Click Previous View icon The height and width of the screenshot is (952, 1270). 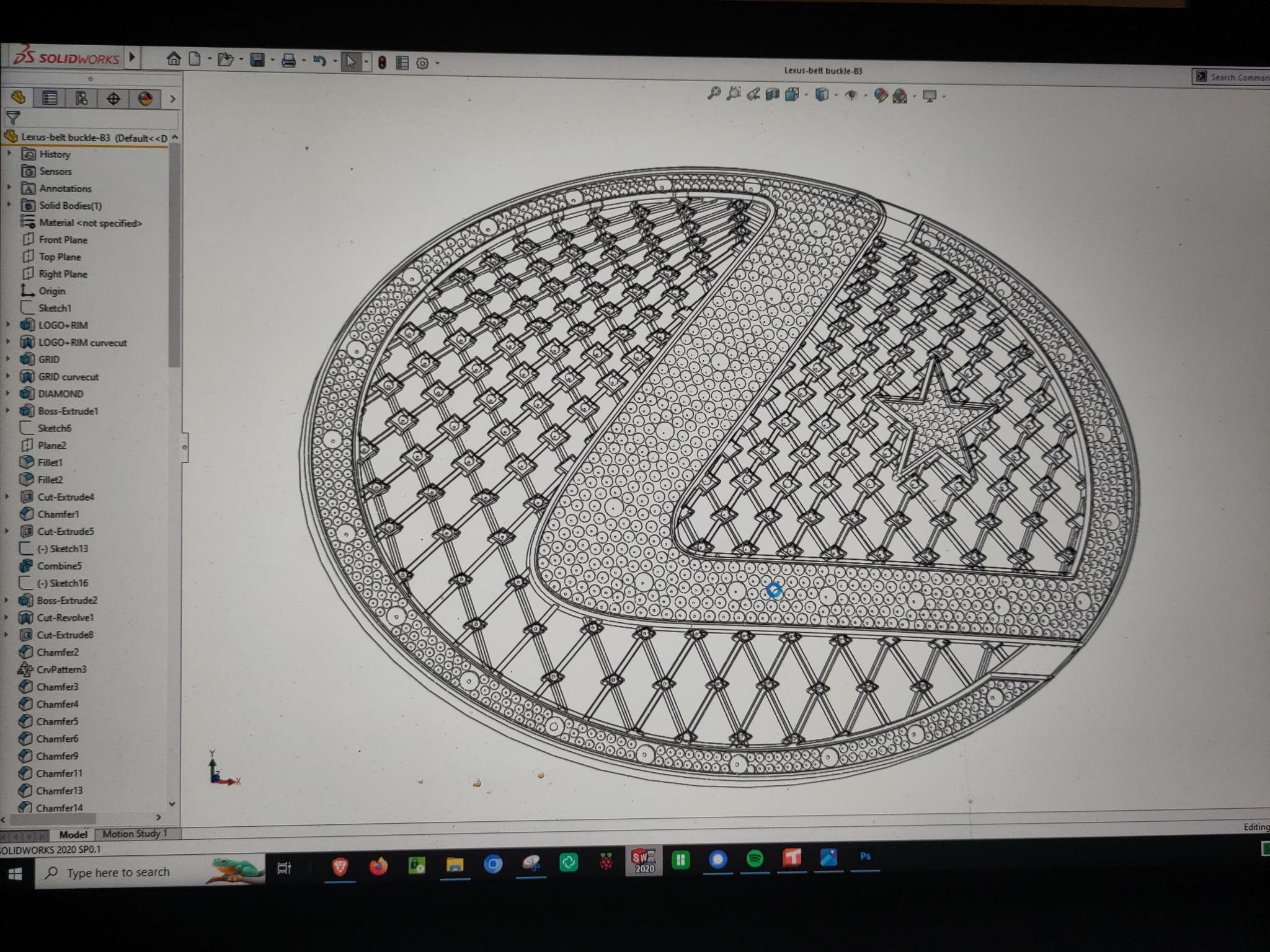click(x=753, y=94)
